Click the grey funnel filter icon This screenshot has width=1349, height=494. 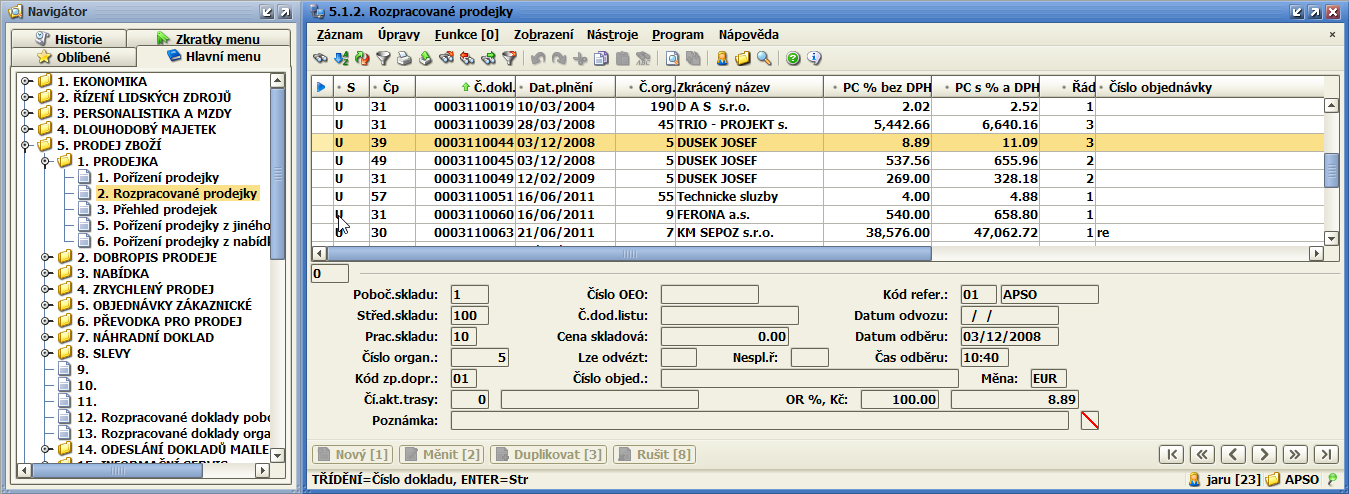(382, 58)
